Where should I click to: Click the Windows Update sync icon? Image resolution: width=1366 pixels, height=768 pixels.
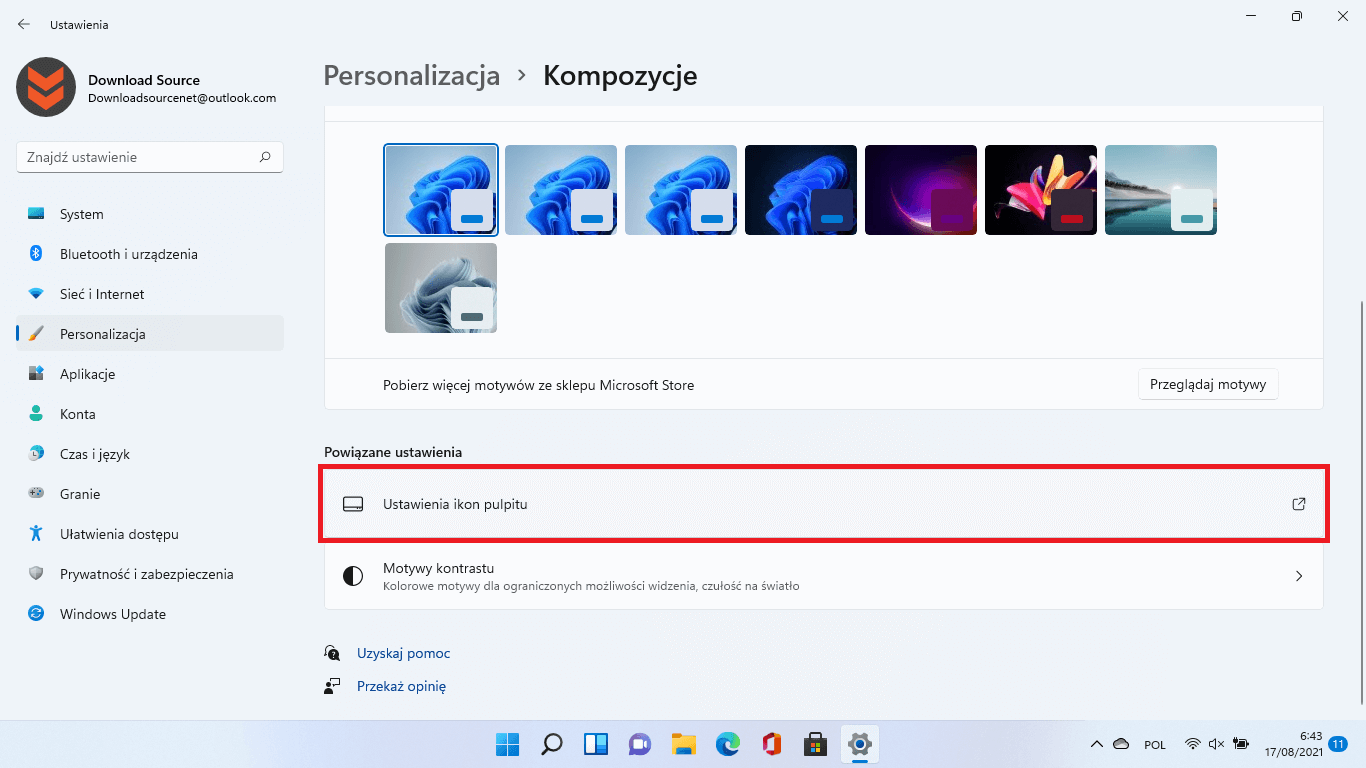coord(36,614)
